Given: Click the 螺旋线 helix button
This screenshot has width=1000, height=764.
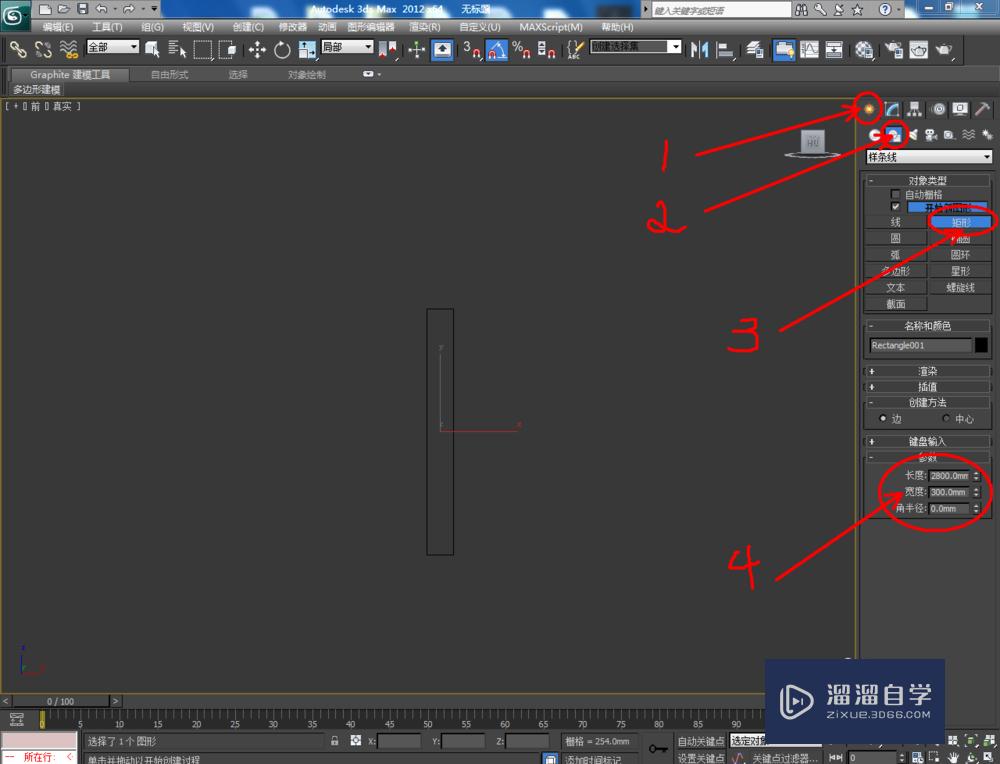Looking at the screenshot, I should [x=960, y=288].
